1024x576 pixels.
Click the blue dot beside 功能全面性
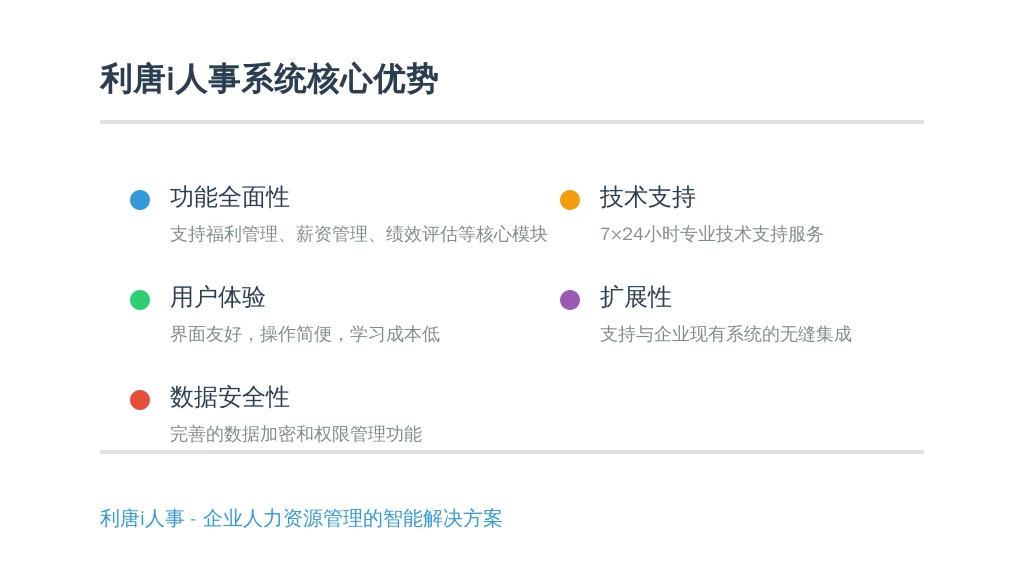[x=140, y=199]
